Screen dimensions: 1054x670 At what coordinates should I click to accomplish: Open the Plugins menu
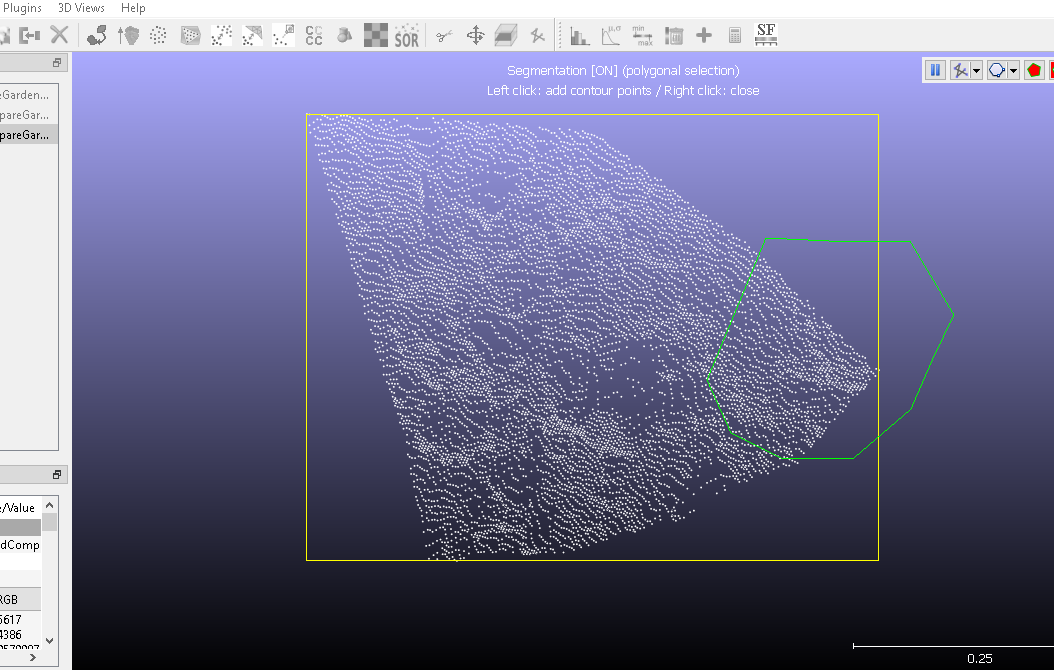[21, 8]
